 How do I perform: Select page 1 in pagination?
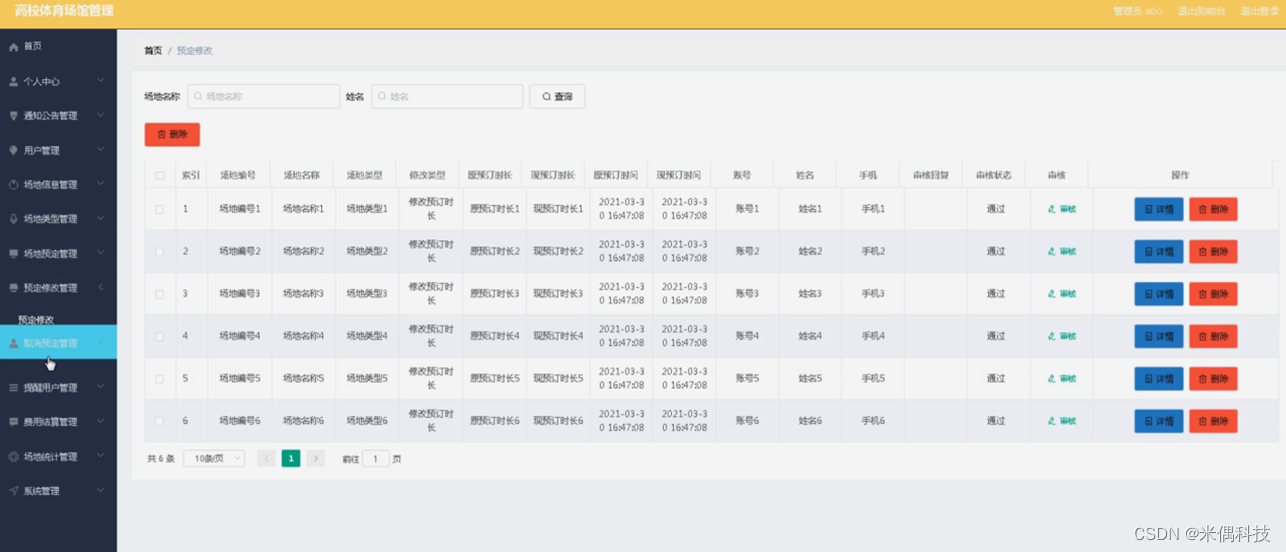click(291, 458)
